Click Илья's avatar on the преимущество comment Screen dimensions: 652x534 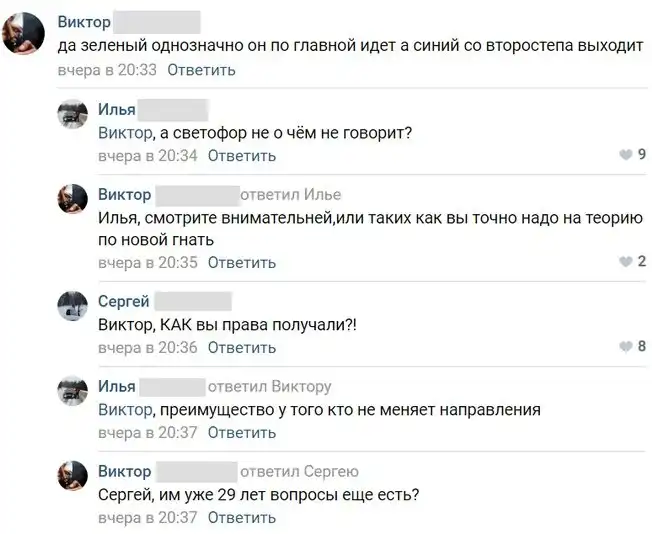tap(73, 392)
